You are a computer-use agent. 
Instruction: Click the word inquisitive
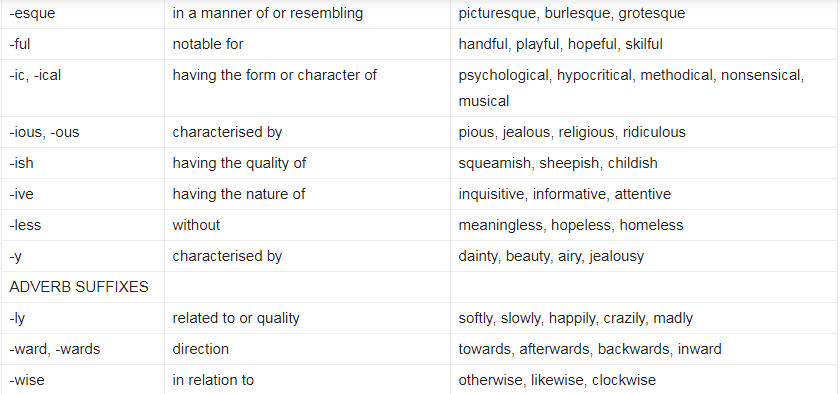(x=491, y=194)
